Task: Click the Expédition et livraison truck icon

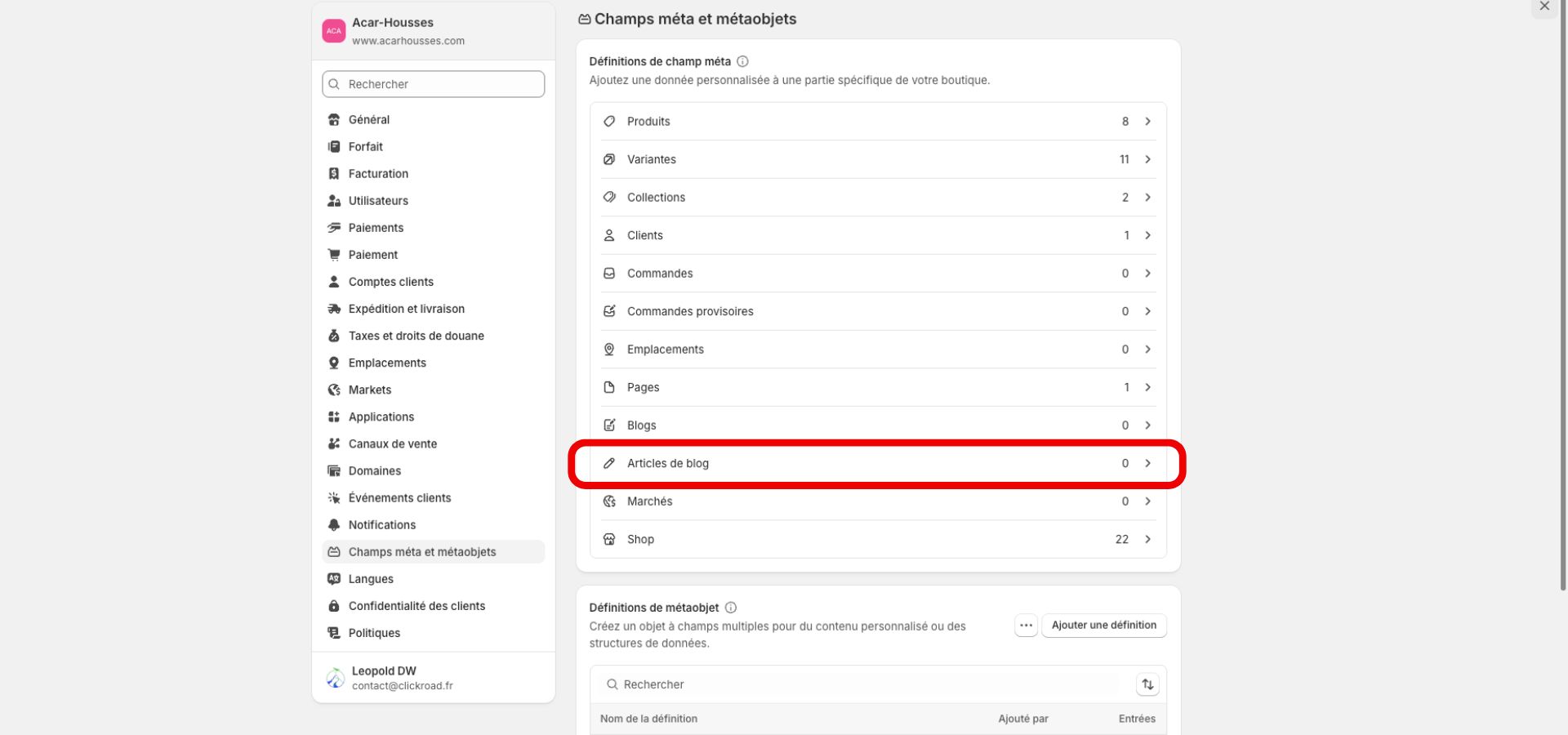Action: pyautogui.click(x=334, y=309)
